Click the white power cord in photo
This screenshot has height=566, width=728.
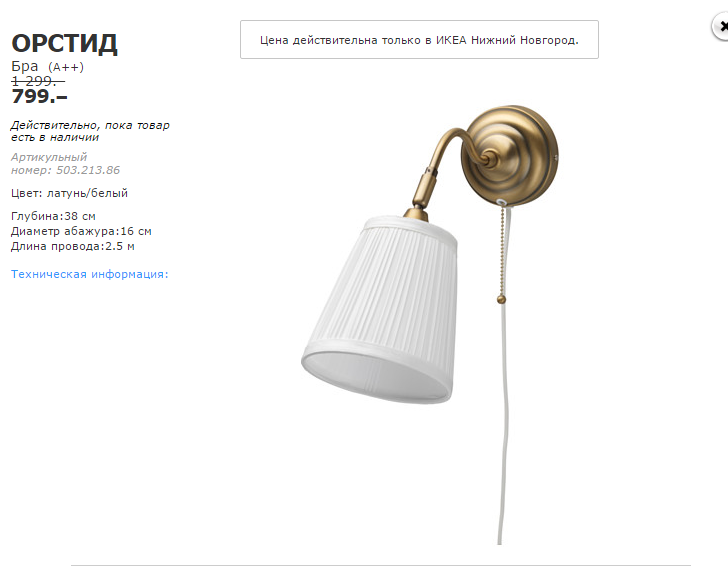click(504, 418)
